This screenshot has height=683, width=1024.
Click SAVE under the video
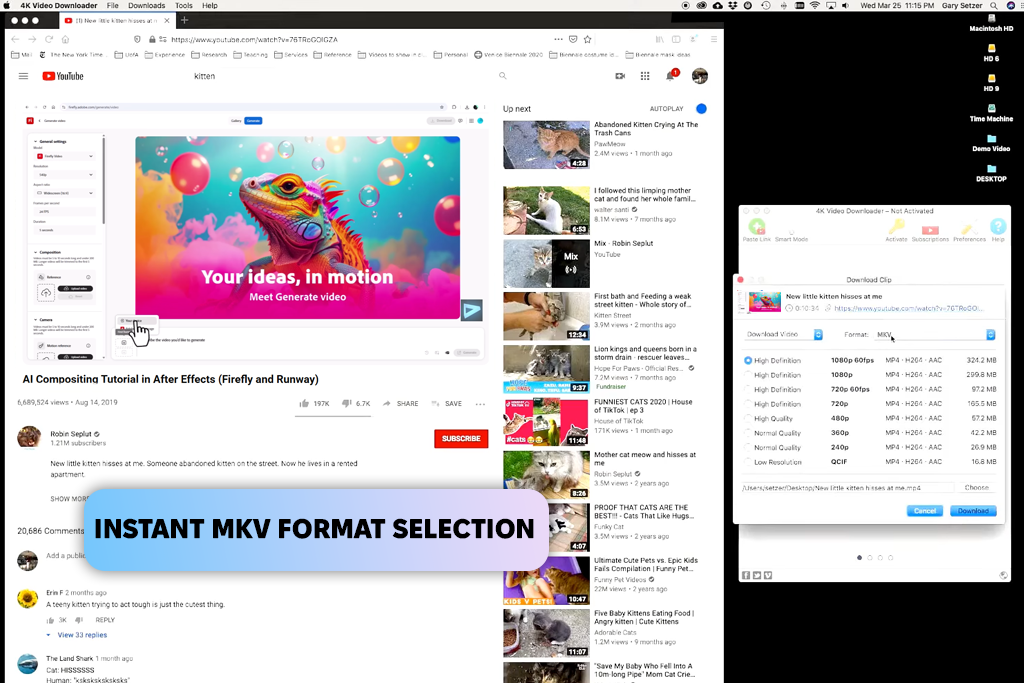447,404
